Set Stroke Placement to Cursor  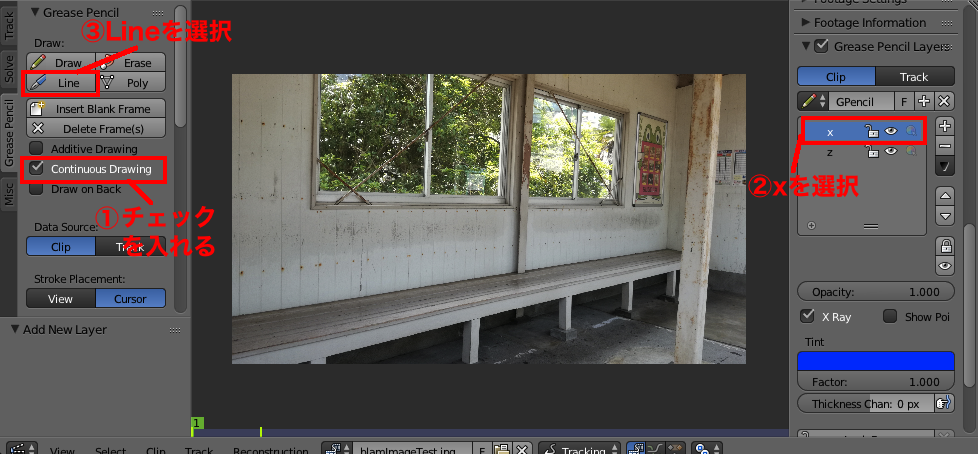pos(130,299)
